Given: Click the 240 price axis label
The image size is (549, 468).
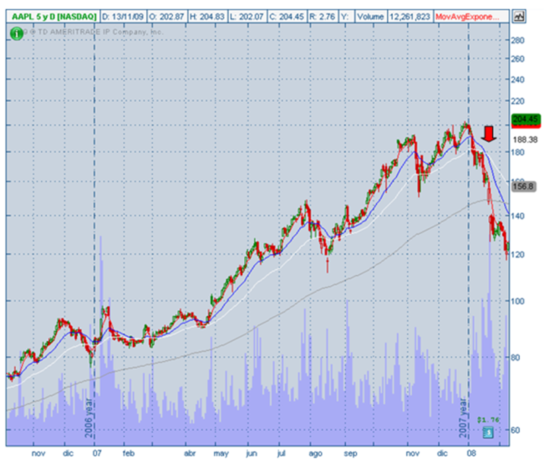Looking at the screenshot, I should point(517,80).
